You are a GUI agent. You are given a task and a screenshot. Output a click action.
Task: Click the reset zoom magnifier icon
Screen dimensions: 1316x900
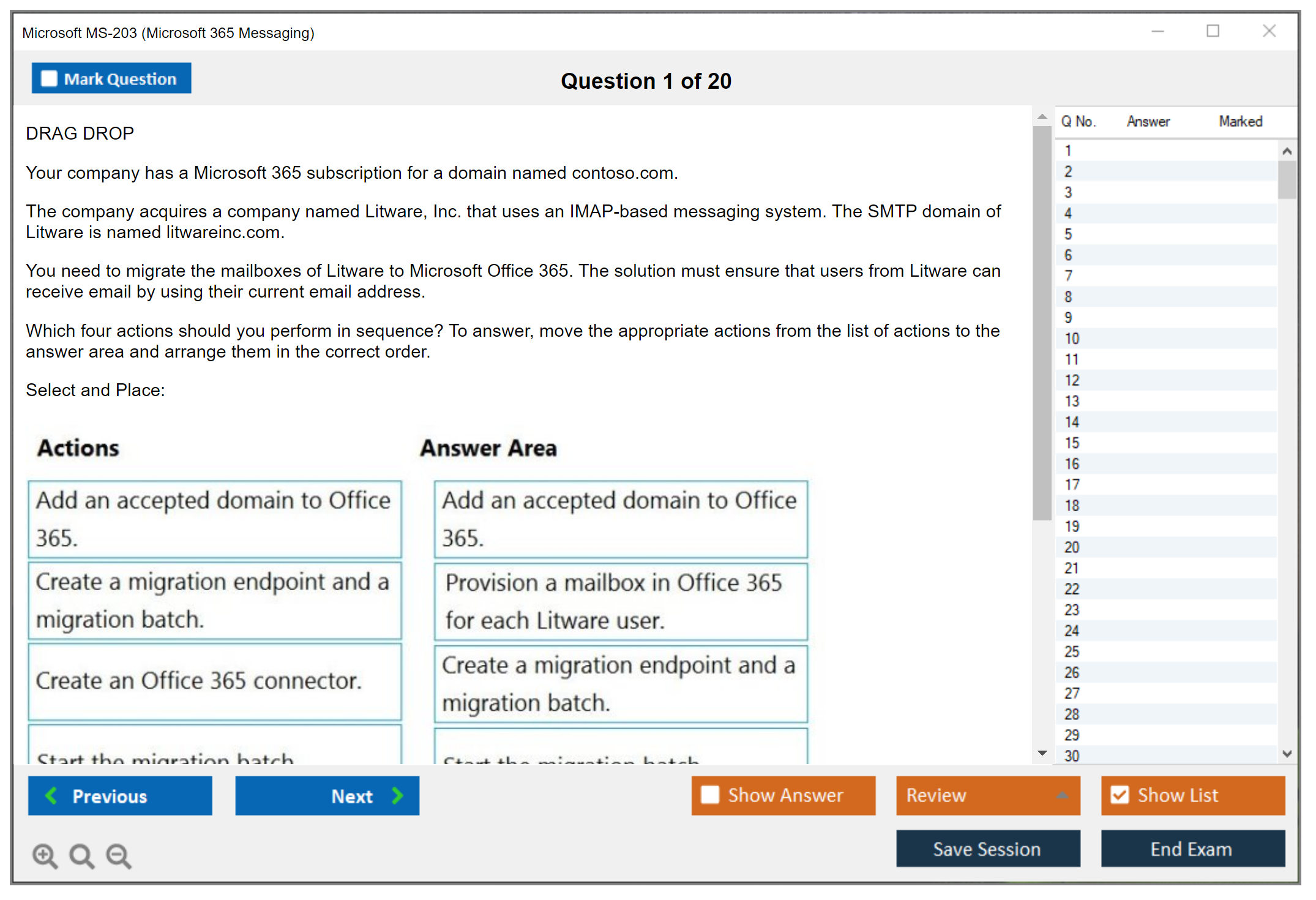(x=81, y=855)
